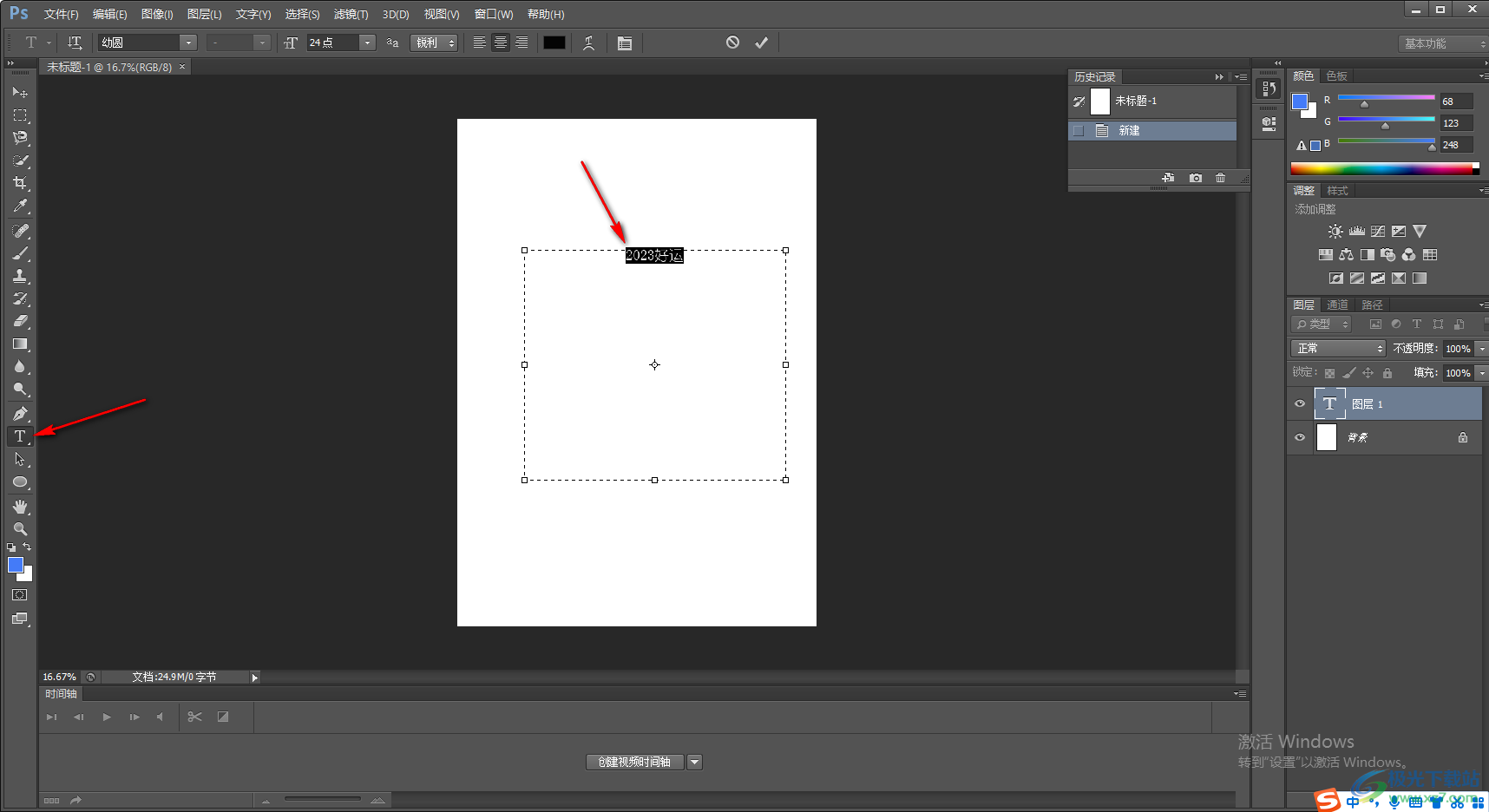The height and width of the screenshot is (812, 1489).
Task: Select the Eyedropper tool
Action: pyautogui.click(x=20, y=206)
